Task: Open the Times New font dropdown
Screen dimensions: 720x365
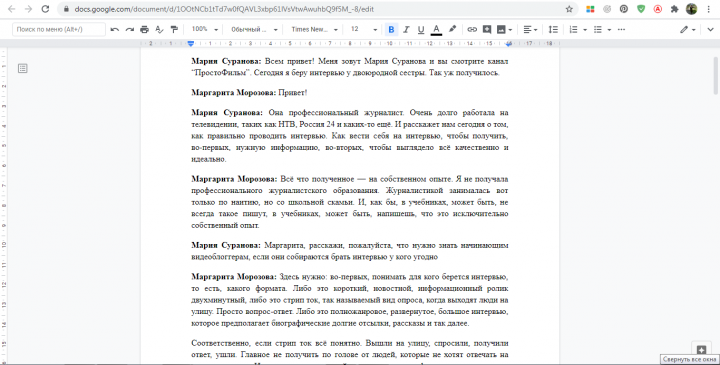Action: (314, 29)
